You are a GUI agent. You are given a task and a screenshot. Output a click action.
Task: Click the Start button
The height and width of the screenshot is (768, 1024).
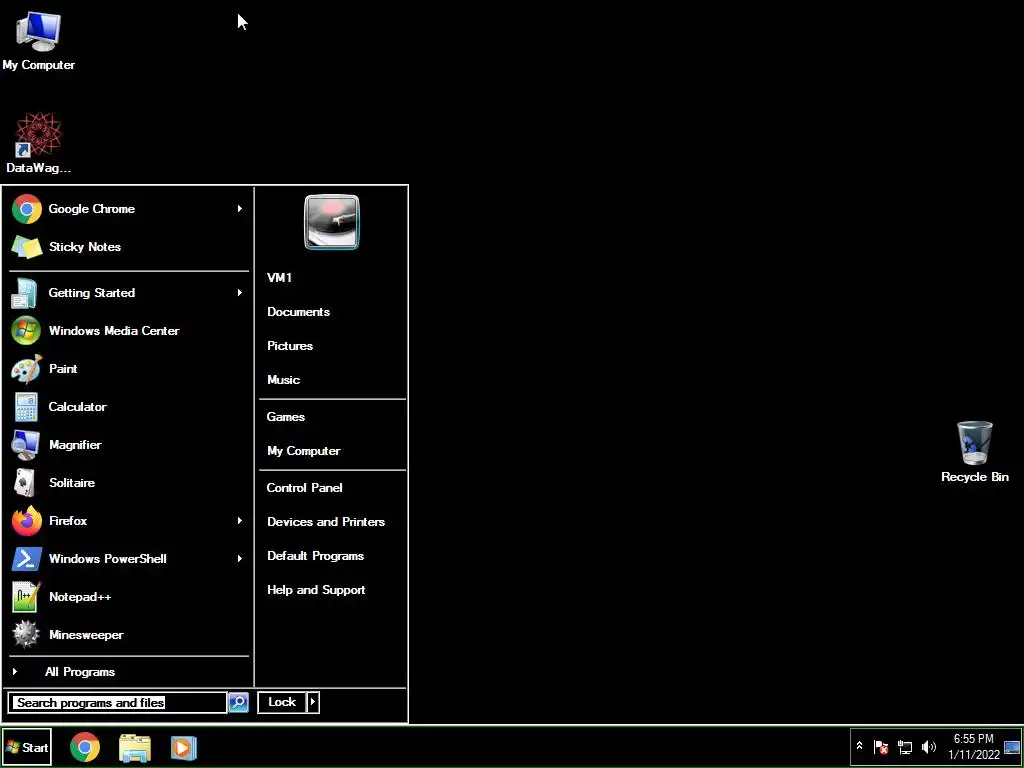tap(27, 747)
